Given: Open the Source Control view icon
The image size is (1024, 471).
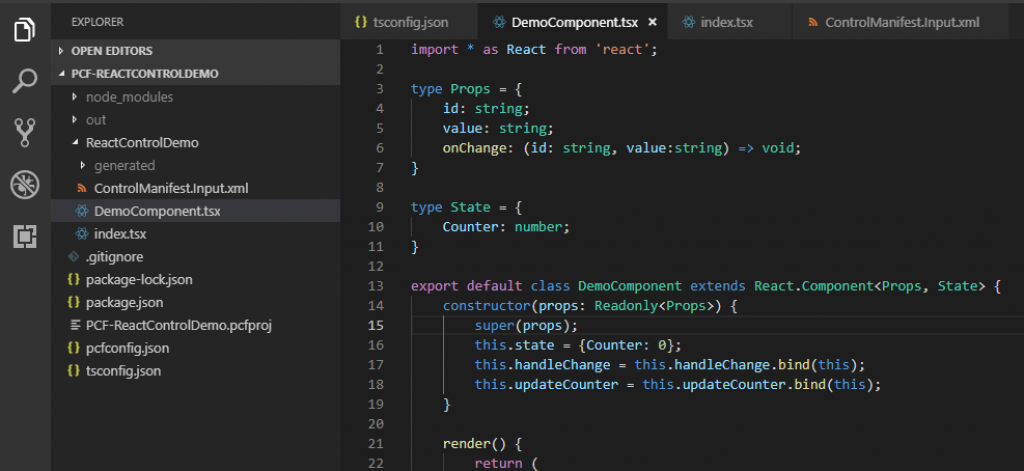Looking at the screenshot, I should 25,133.
